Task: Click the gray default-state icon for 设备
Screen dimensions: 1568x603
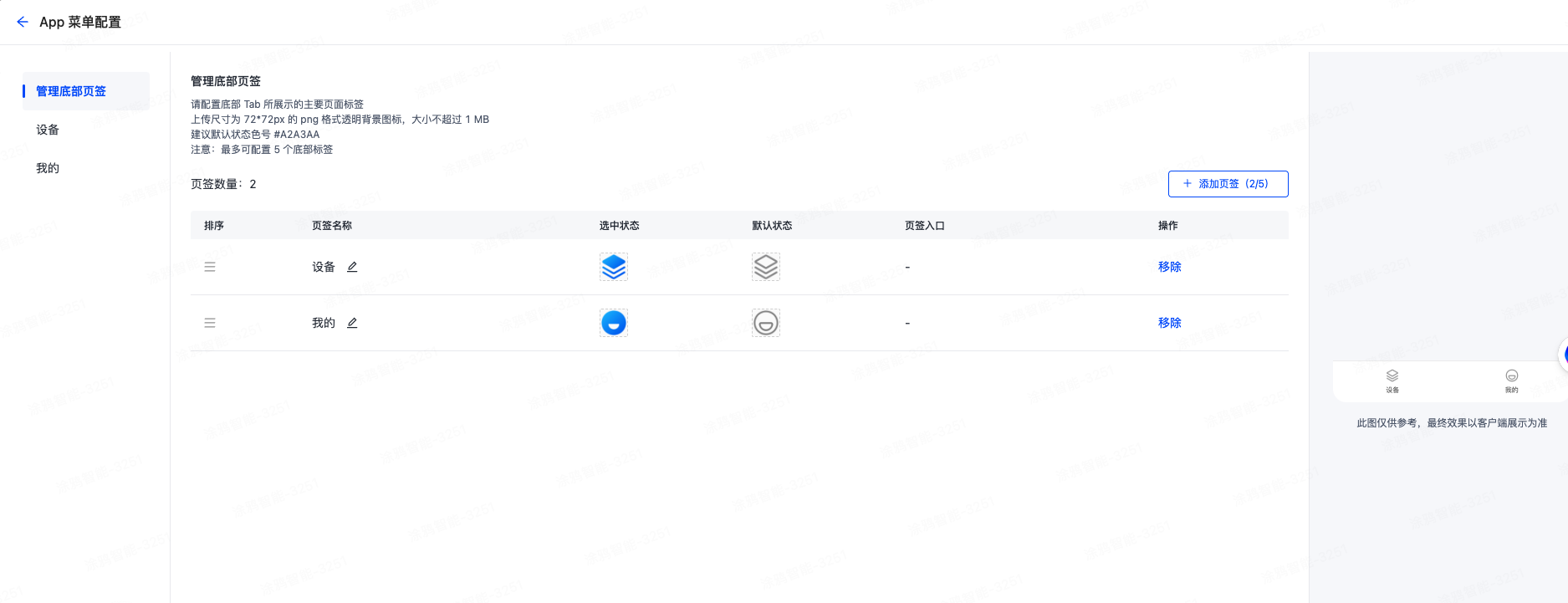Action: click(x=766, y=267)
